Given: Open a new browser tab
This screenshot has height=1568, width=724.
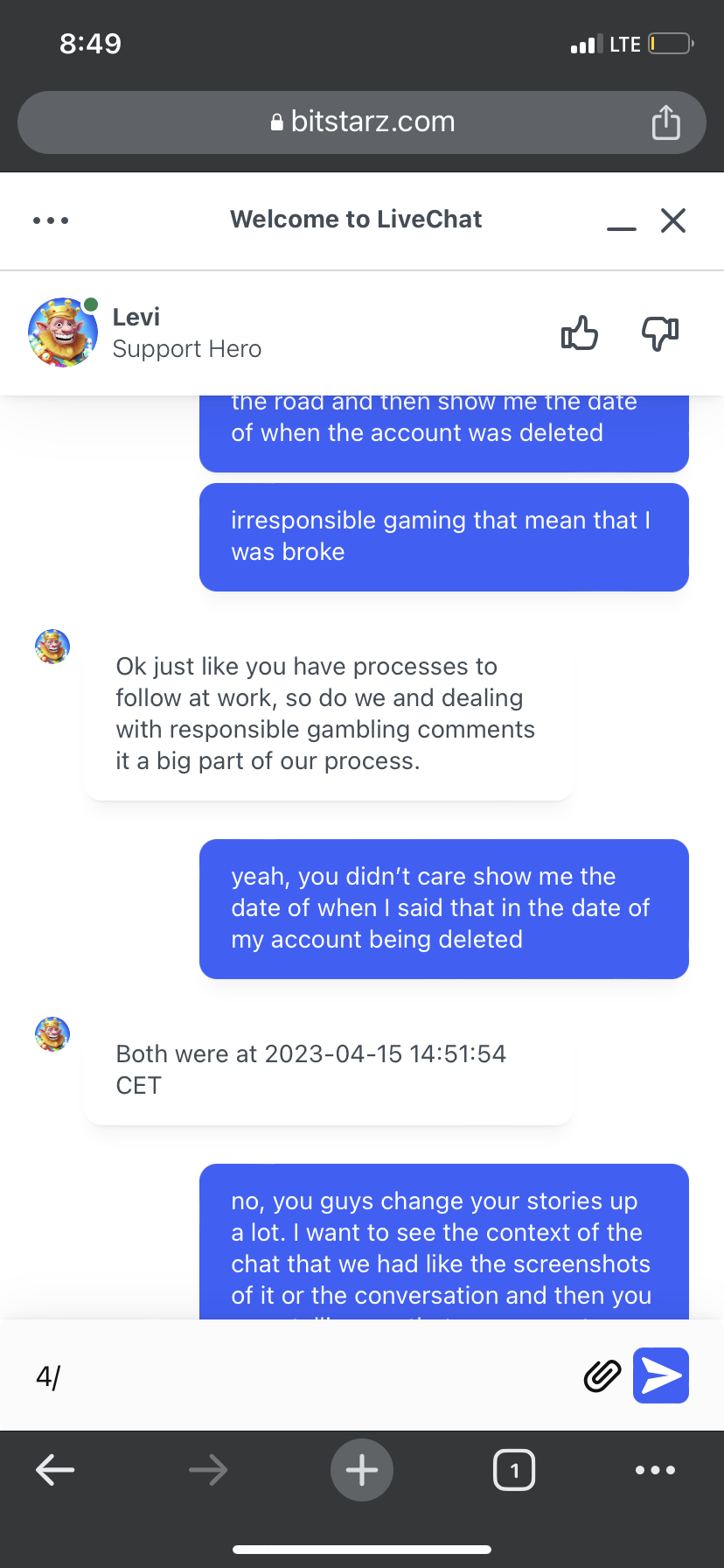Looking at the screenshot, I should pos(362,1470).
